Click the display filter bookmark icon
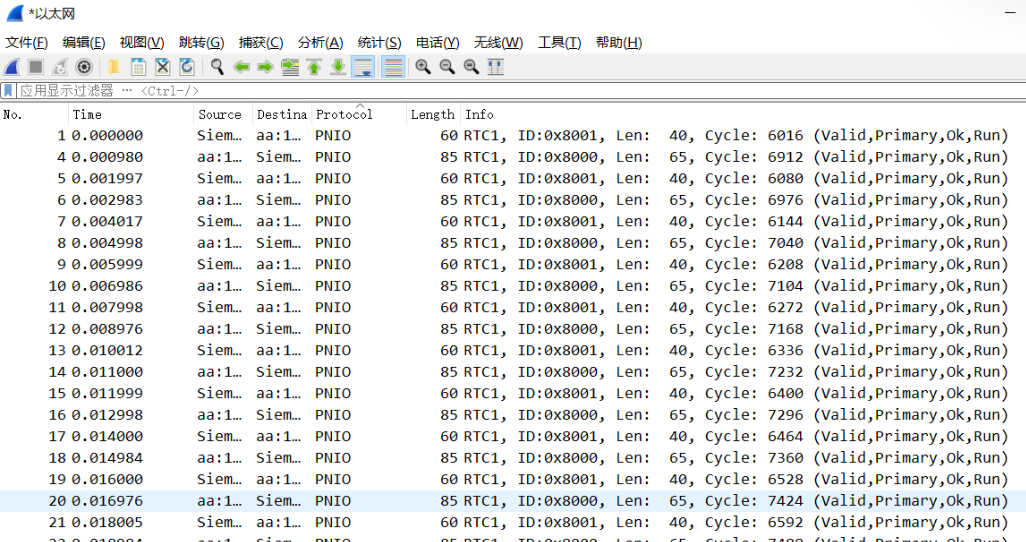Screen dimensions: 1026x542 coord(8,90)
